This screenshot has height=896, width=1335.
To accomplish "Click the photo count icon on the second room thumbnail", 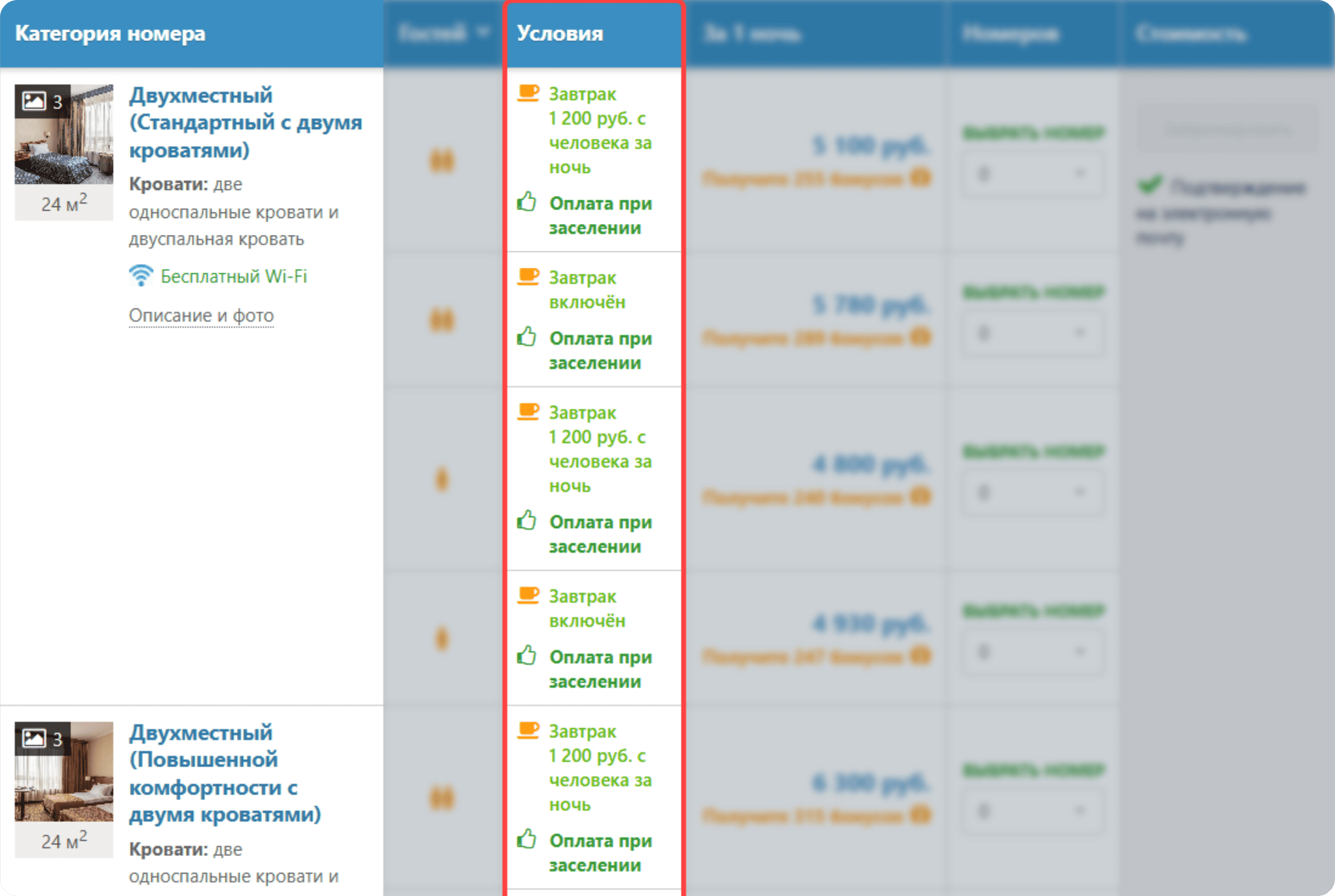I will 34,738.
